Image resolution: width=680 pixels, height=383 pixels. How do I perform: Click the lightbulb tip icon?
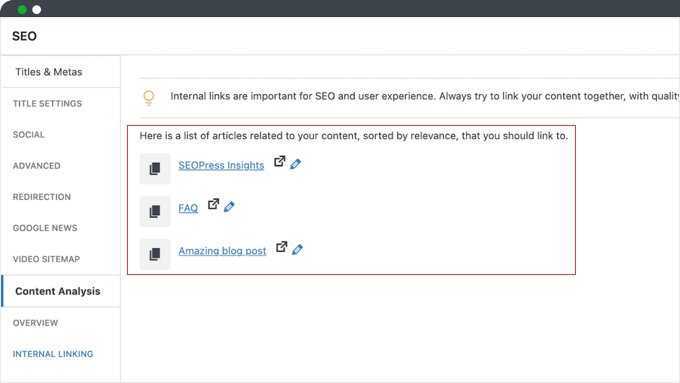coord(149,98)
